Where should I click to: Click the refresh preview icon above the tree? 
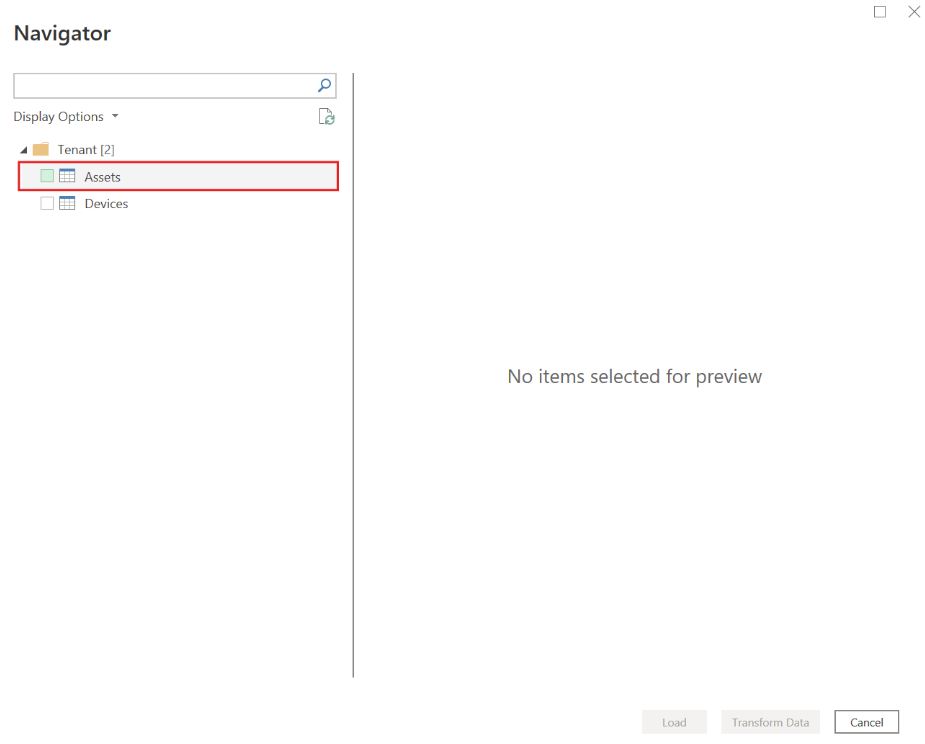click(x=326, y=116)
